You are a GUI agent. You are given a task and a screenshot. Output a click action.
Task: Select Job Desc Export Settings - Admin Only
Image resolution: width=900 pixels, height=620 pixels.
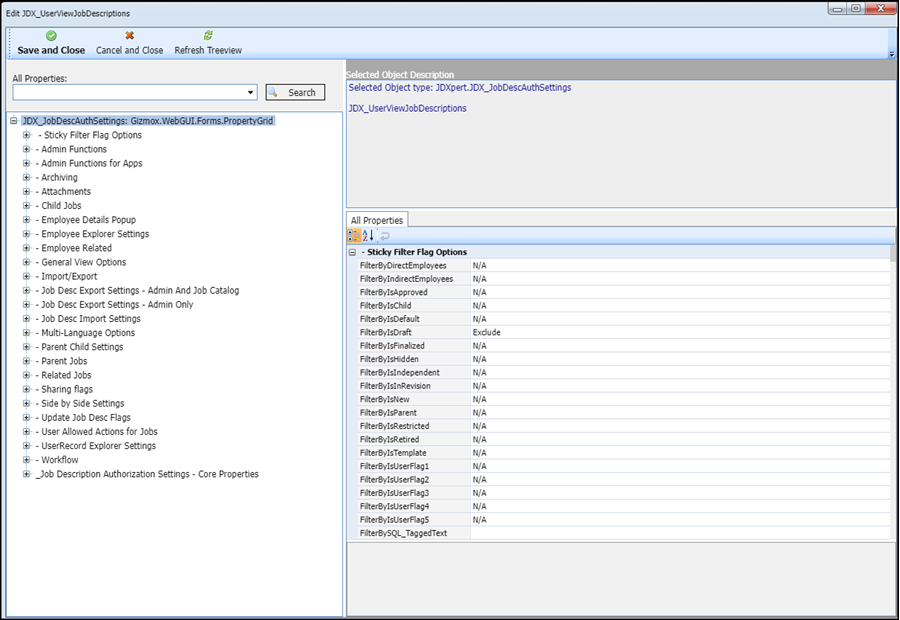(115, 304)
